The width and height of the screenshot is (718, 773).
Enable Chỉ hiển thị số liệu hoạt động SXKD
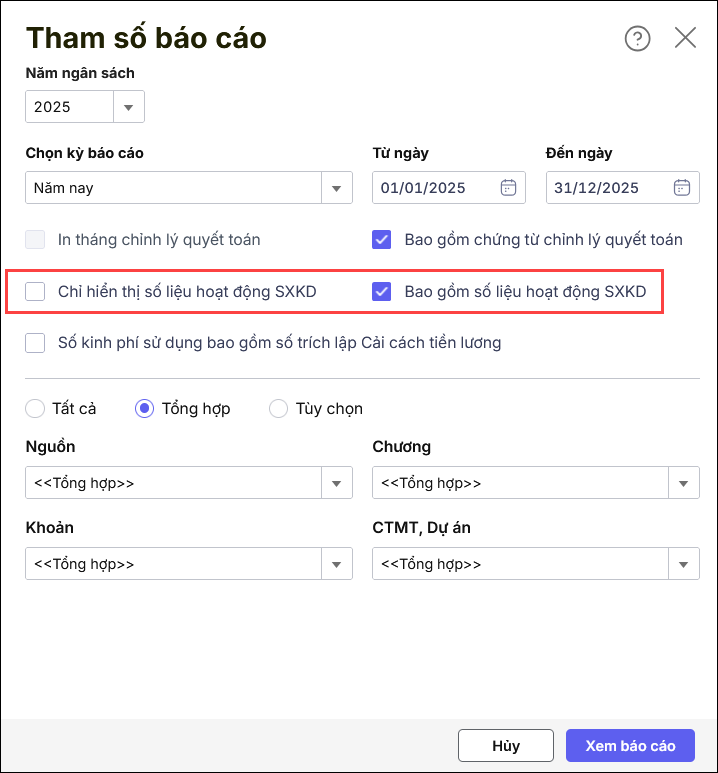tap(36, 292)
